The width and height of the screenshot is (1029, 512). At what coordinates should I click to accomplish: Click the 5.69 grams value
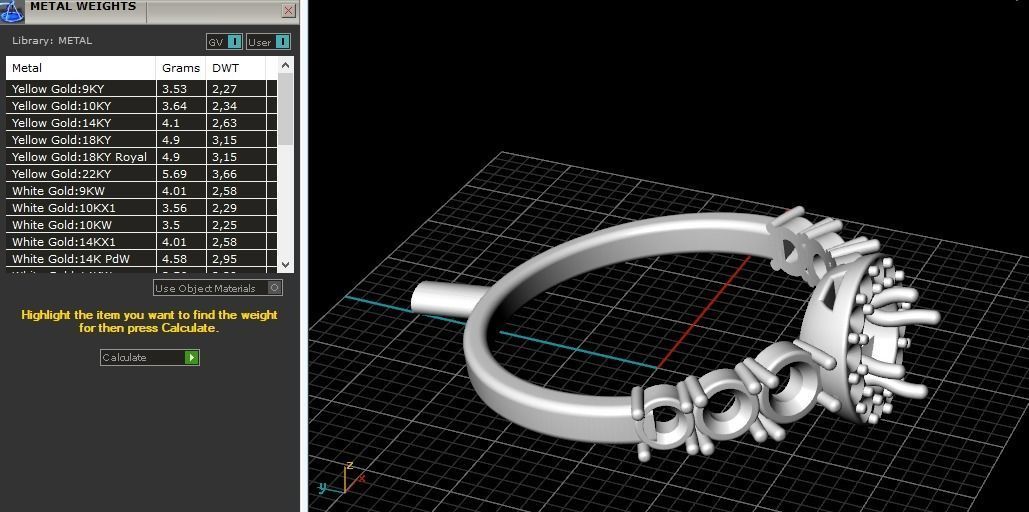point(175,174)
